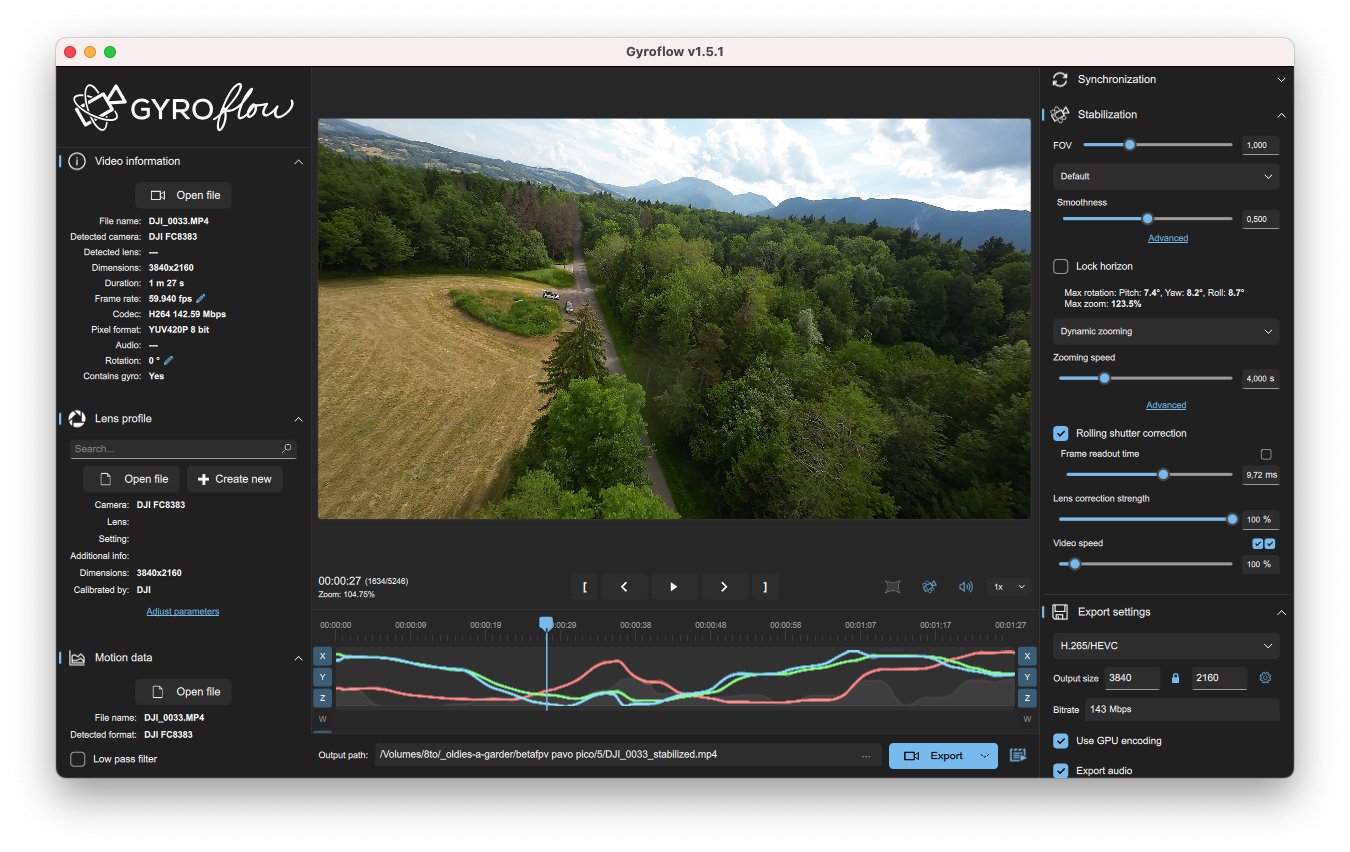Click the Zooming speed slider
1350x852 pixels.
pyautogui.click(x=1146, y=379)
